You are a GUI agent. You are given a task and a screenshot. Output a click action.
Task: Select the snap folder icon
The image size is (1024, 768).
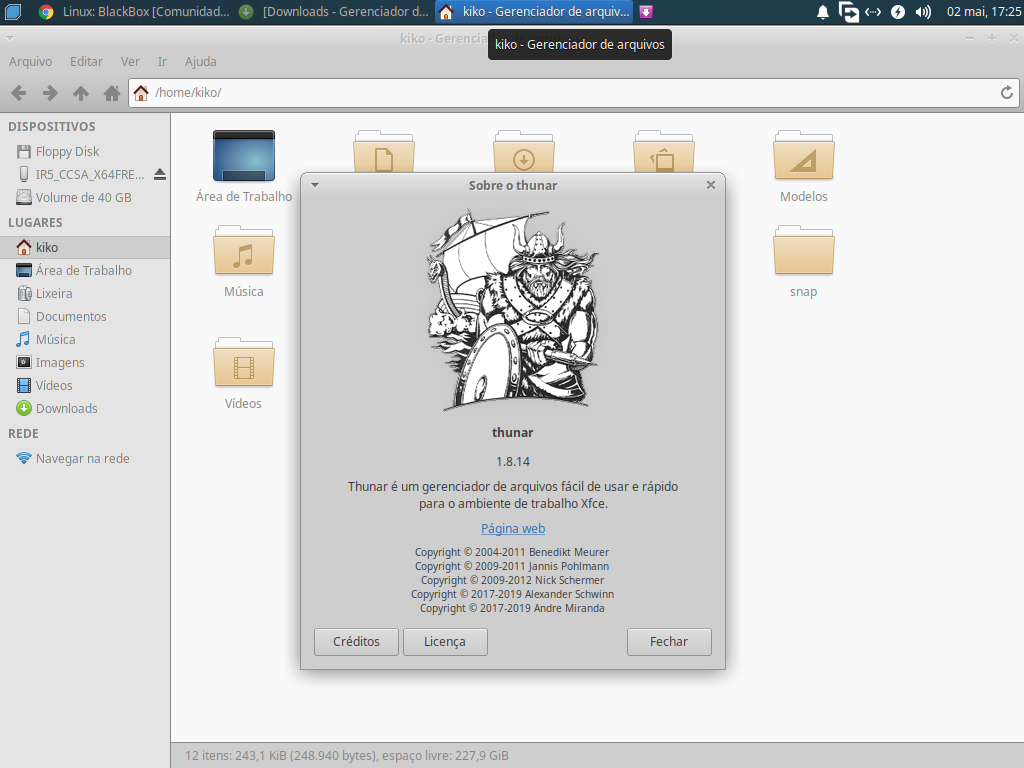point(803,251)
